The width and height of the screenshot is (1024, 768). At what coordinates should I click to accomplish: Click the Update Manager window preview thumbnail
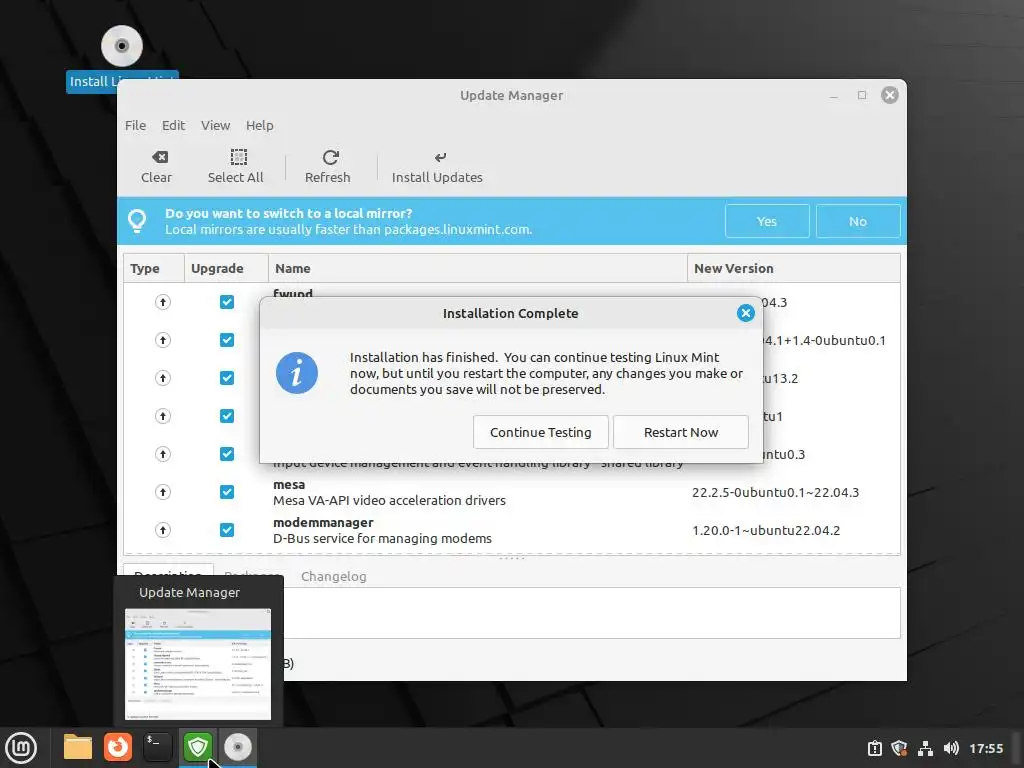(198, 664)
